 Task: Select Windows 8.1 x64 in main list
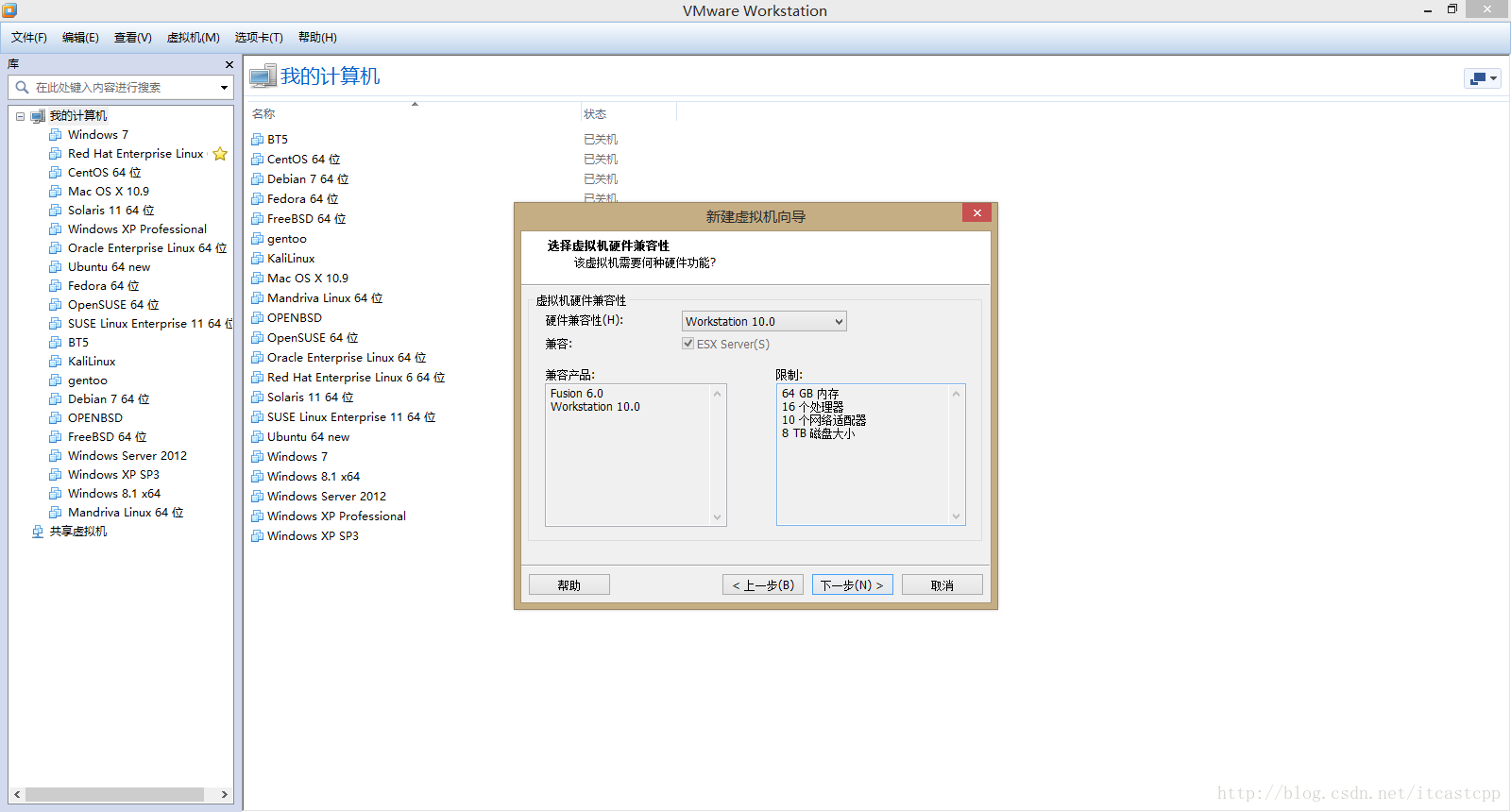314,477
